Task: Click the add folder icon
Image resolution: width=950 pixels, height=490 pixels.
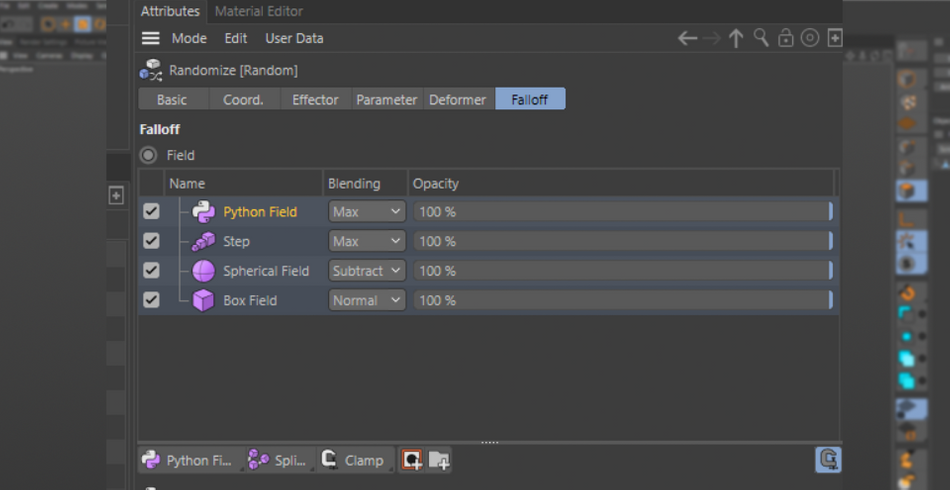Action: pyautogui.click(x=439, y=460)
